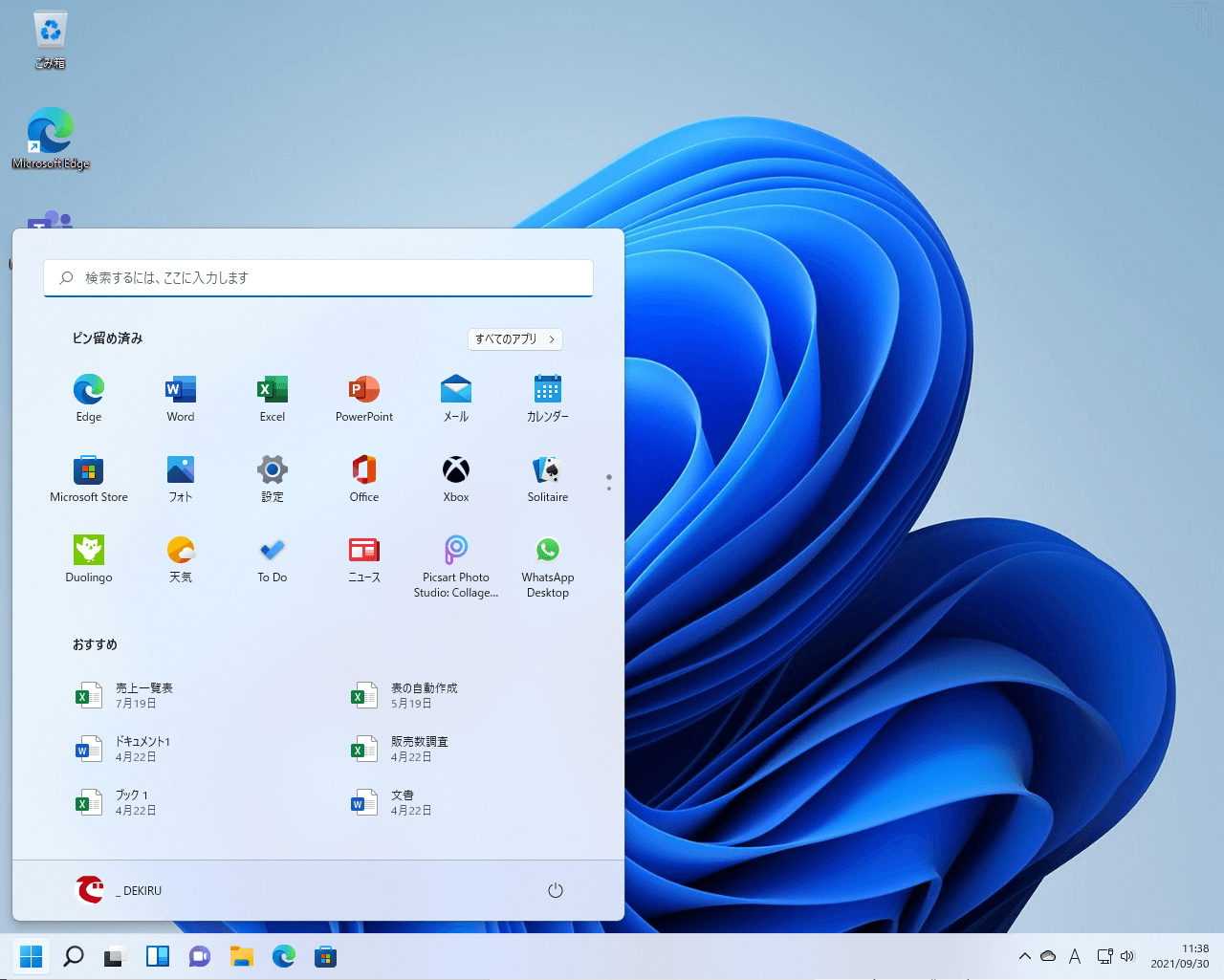The width and height of the screenshot is (1224, 980).
Task: Open Edge from pinned apps
Action: pyautogui.click(x=89, y=398)
